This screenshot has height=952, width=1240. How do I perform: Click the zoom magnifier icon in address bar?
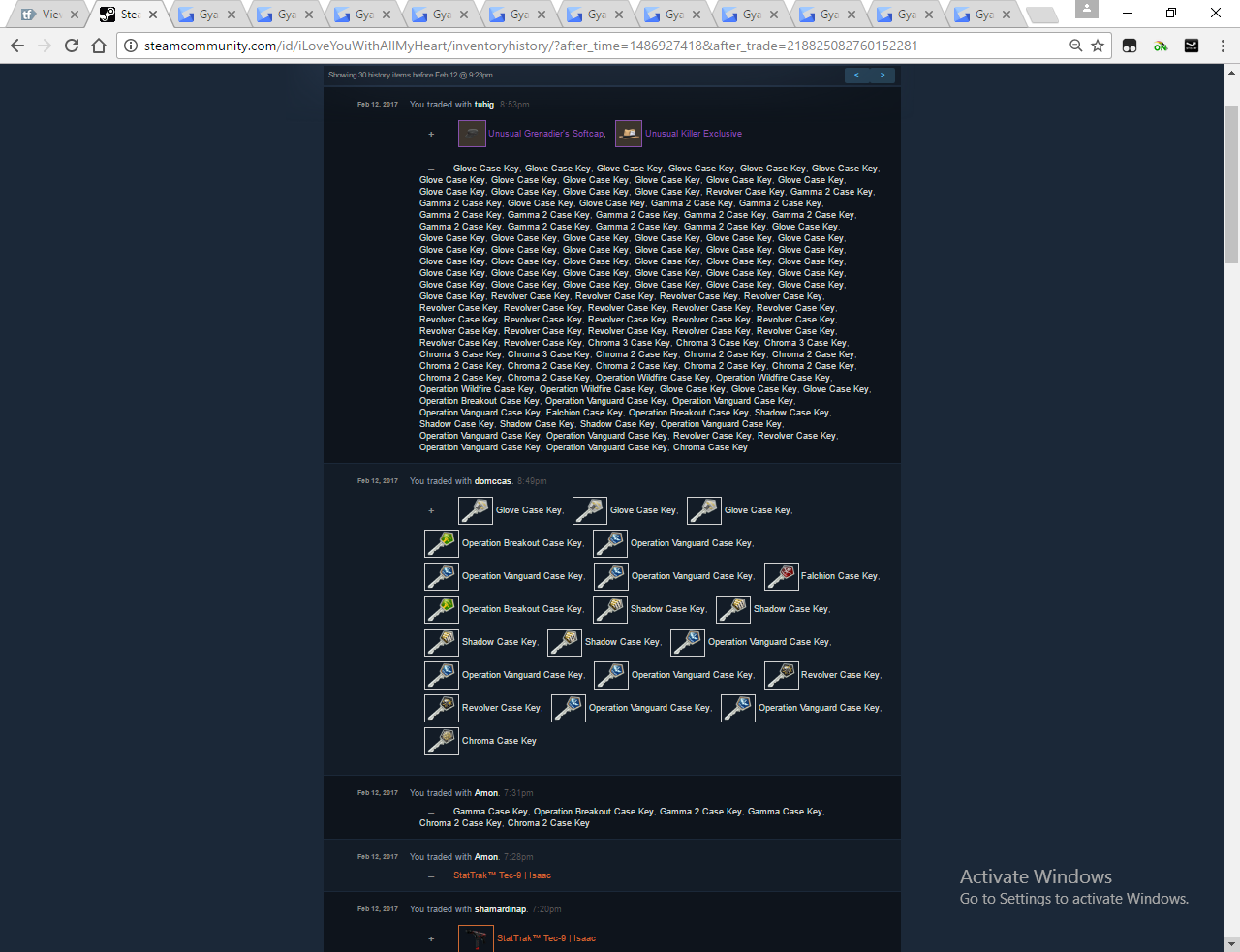(1076, 46)
